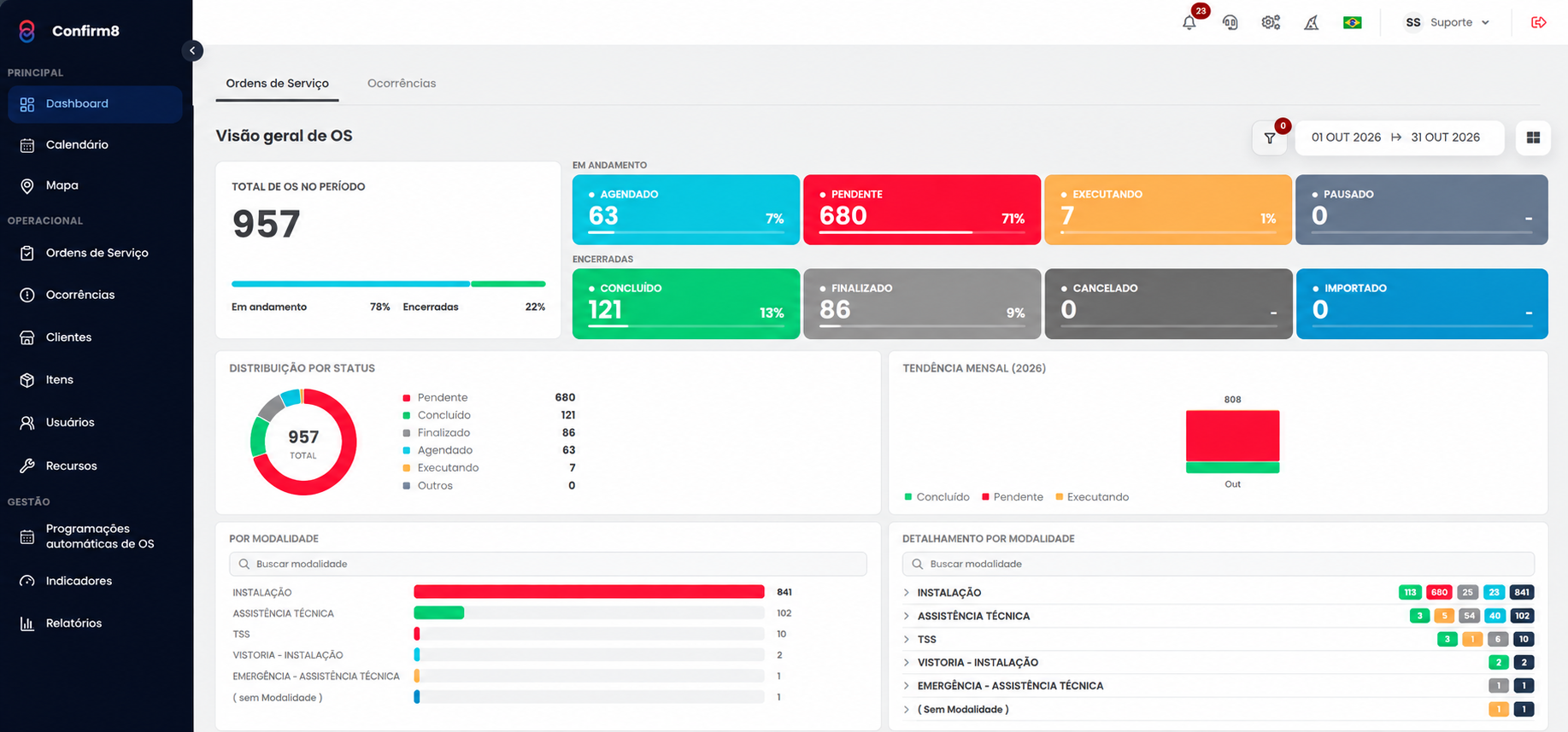Click the Confirm8 logo

click(68, 31)
